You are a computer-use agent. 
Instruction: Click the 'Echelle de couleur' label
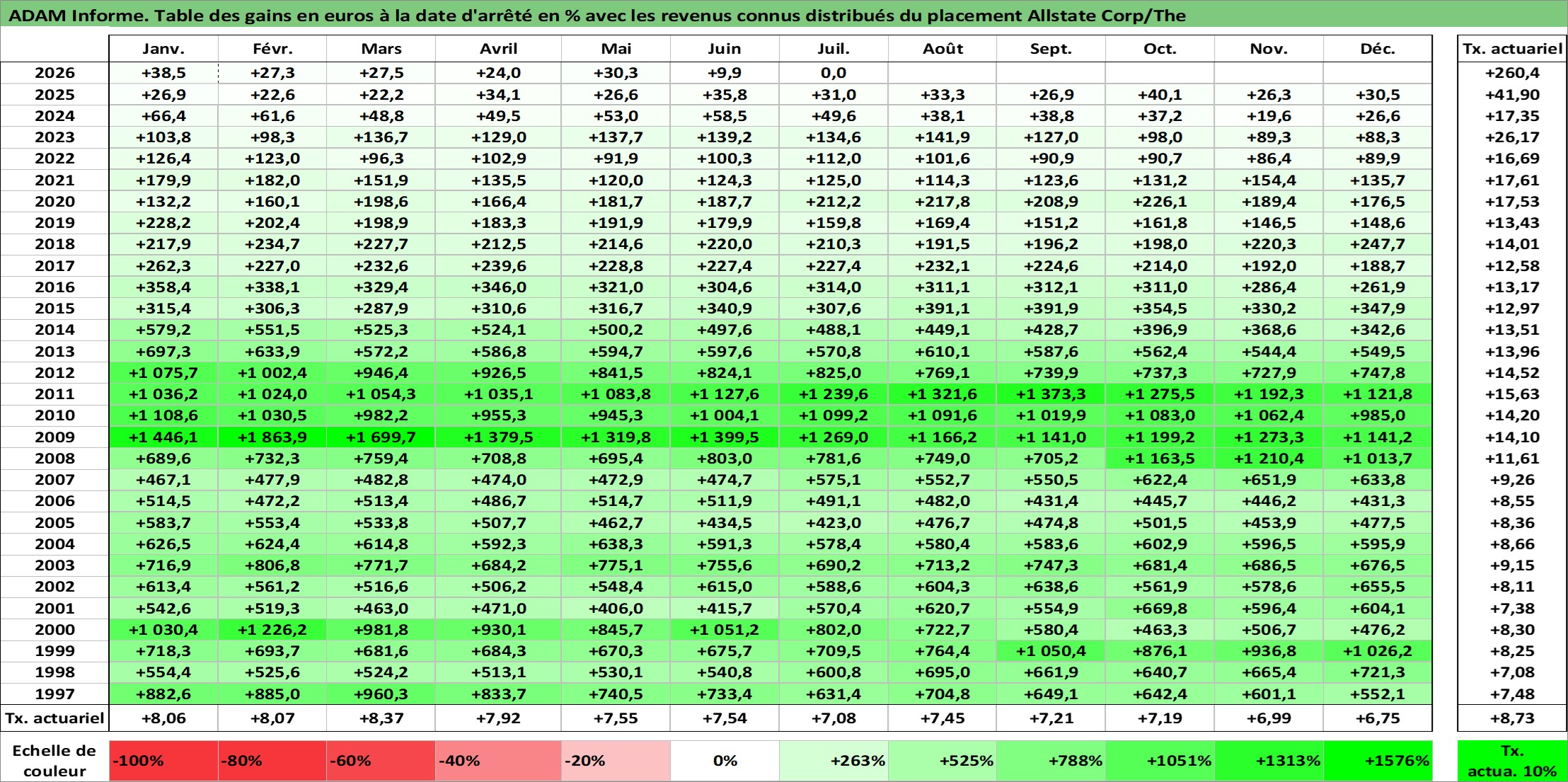[x=54, y=761]
